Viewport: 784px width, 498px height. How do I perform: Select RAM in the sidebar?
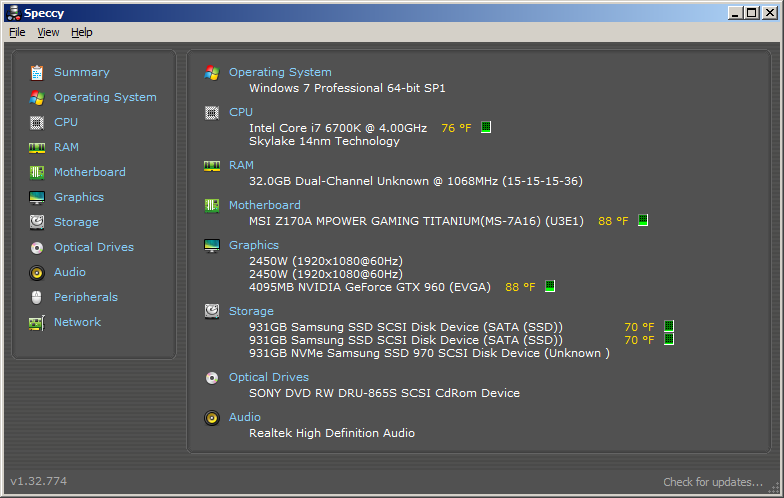pyautogui.click(x=66, y=147)
